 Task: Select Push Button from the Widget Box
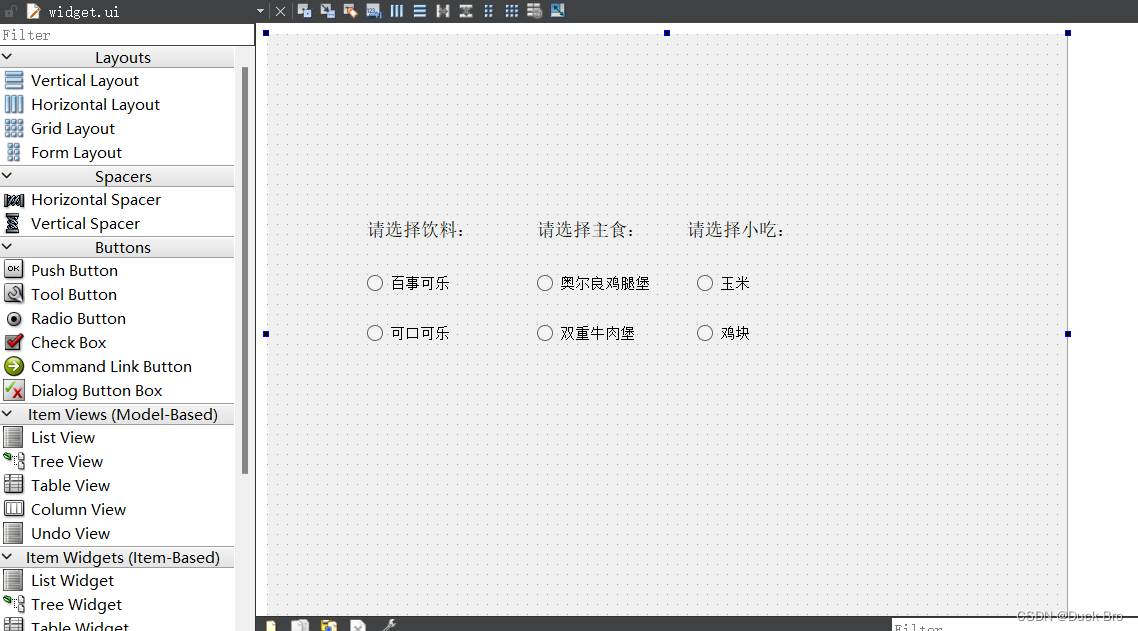[x=73, y=270]
